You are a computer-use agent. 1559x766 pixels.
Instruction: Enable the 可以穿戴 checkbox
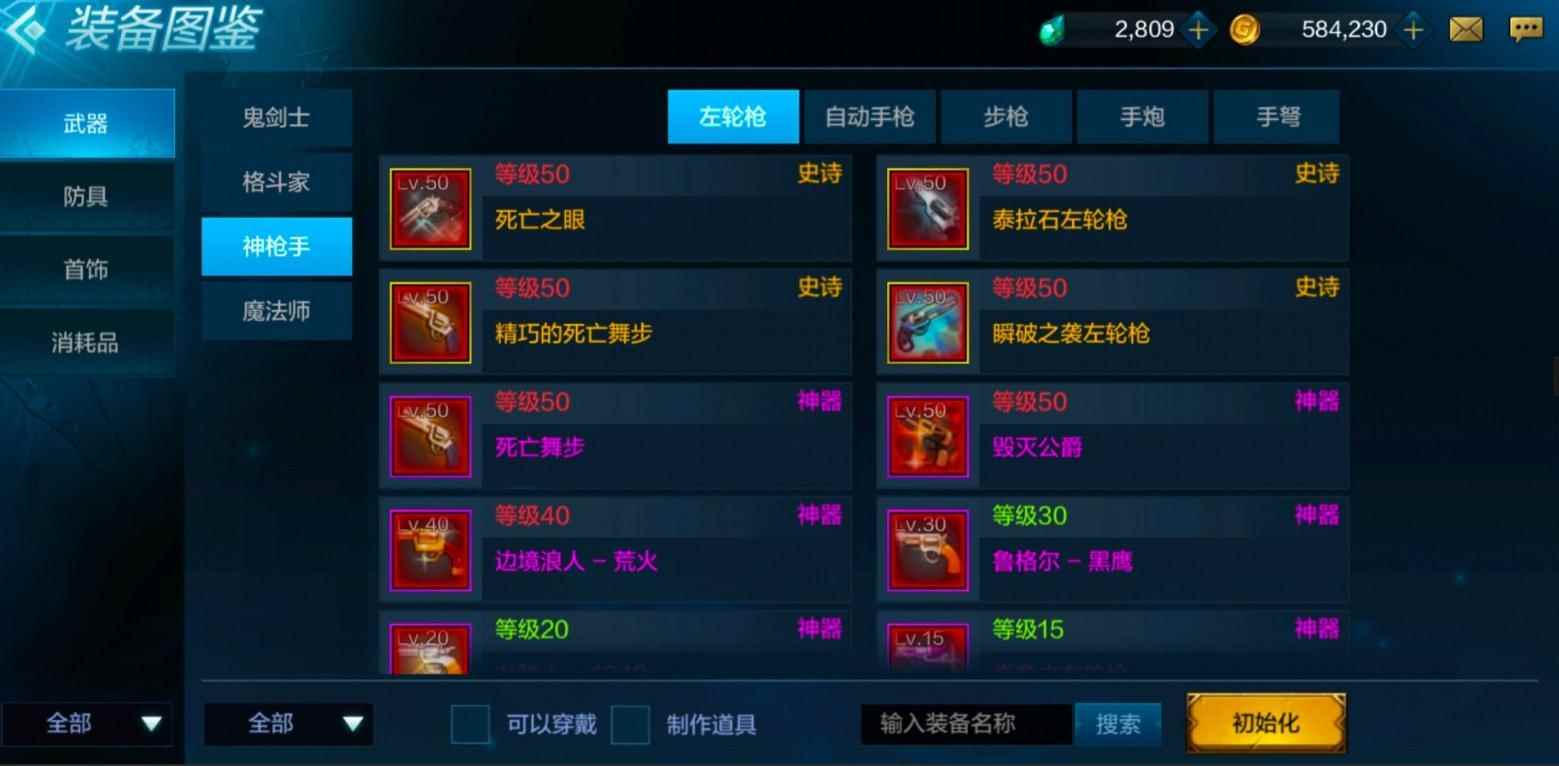[470, 725]
